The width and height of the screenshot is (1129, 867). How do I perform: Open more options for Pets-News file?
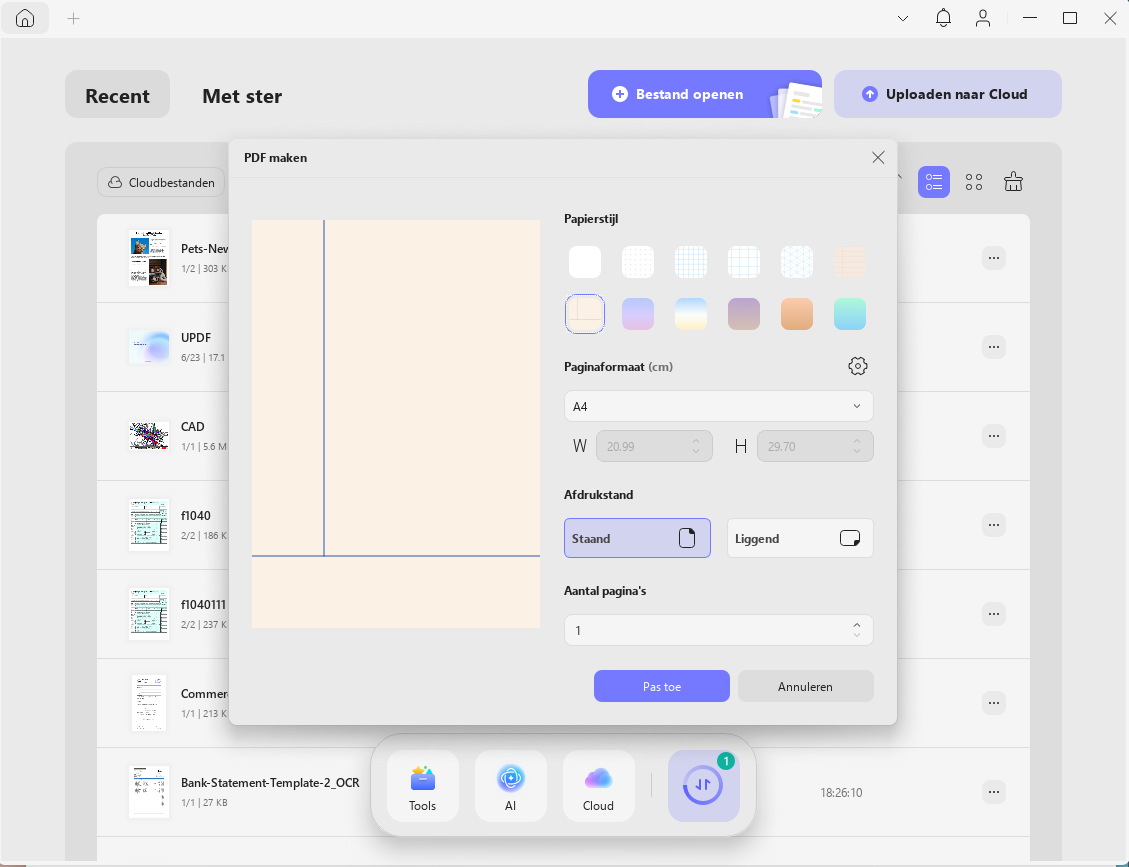994,258
